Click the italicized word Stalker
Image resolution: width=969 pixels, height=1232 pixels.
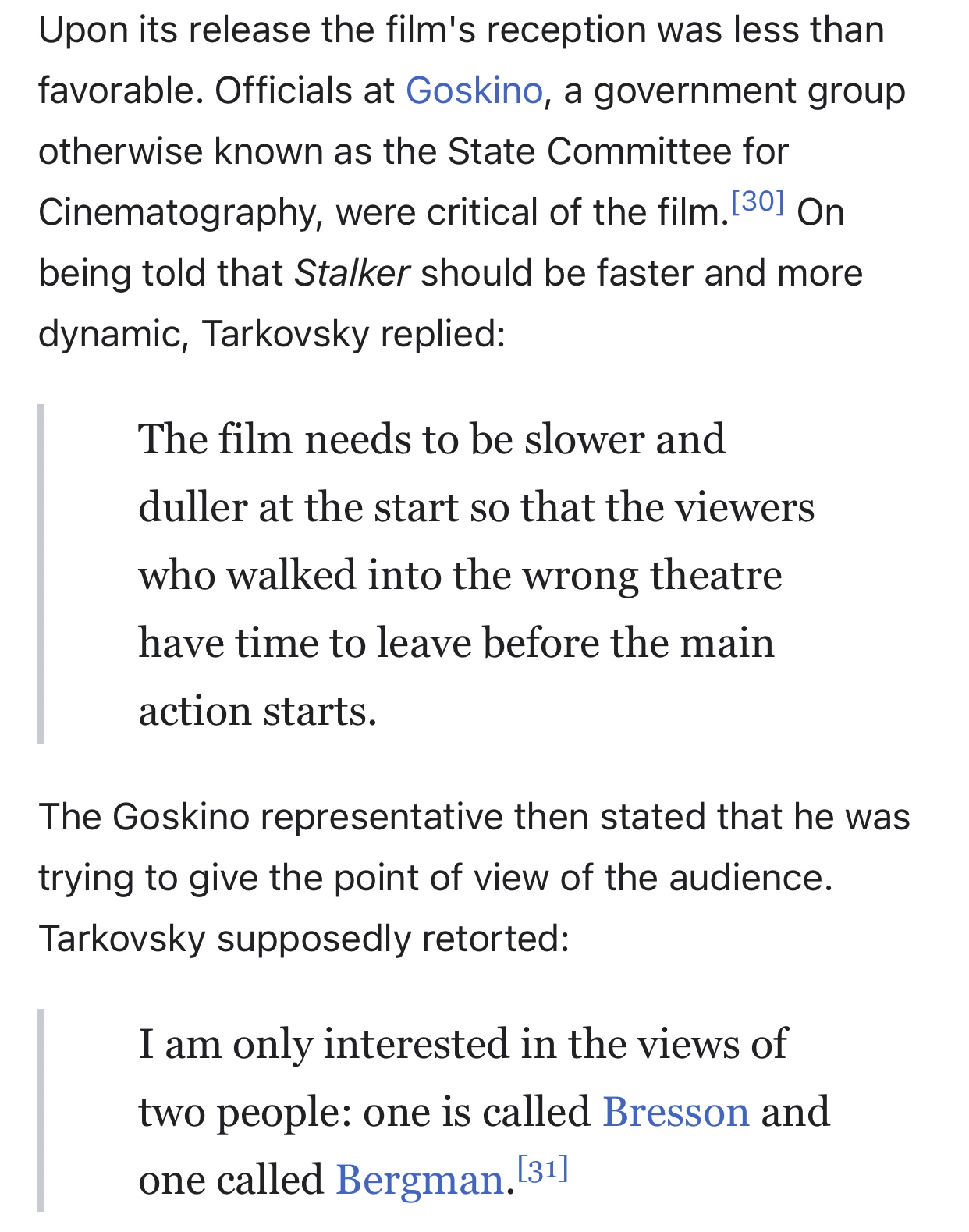point(352,273)
